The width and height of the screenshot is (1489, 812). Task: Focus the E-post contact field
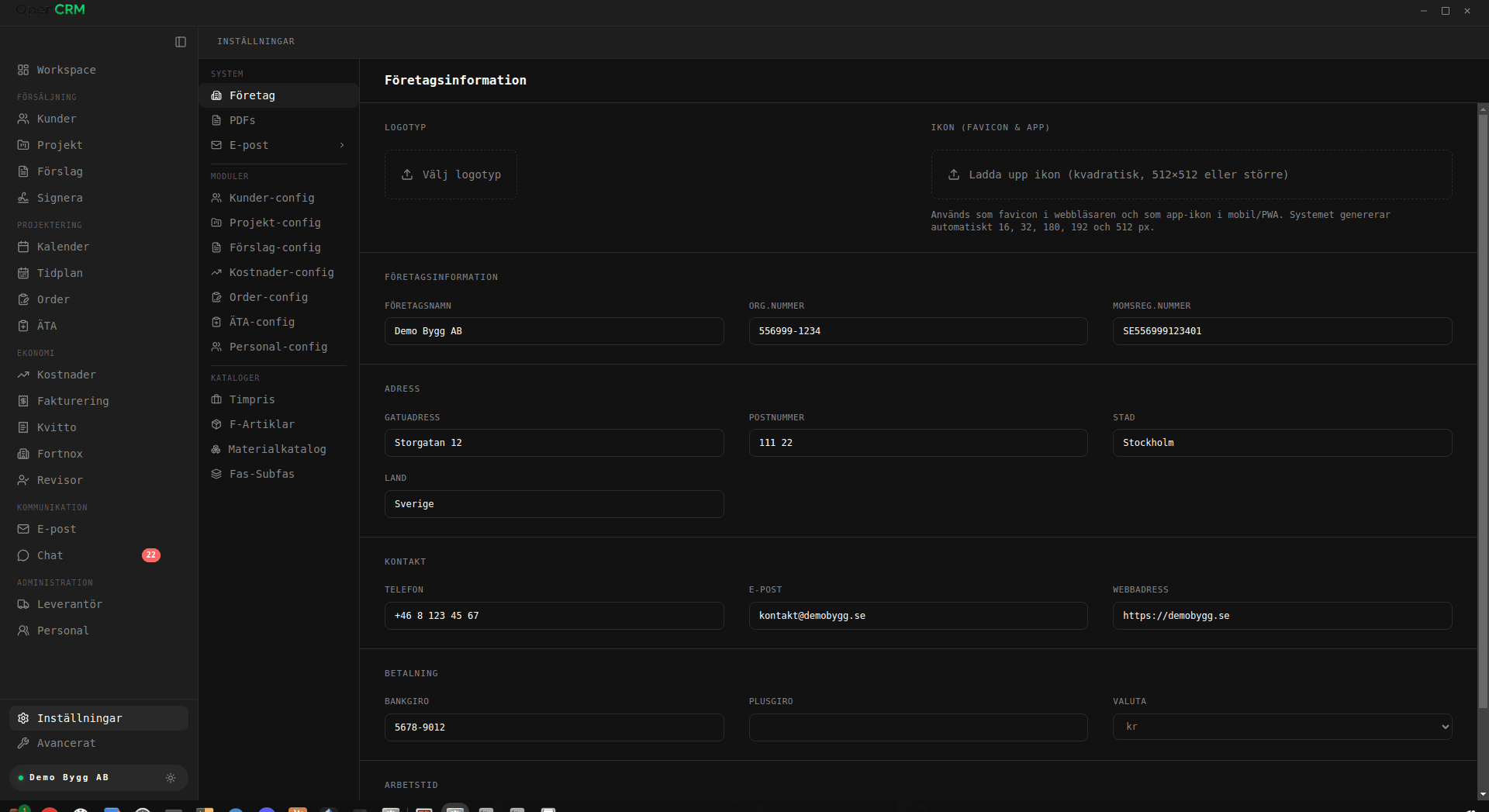coord(918,616)
